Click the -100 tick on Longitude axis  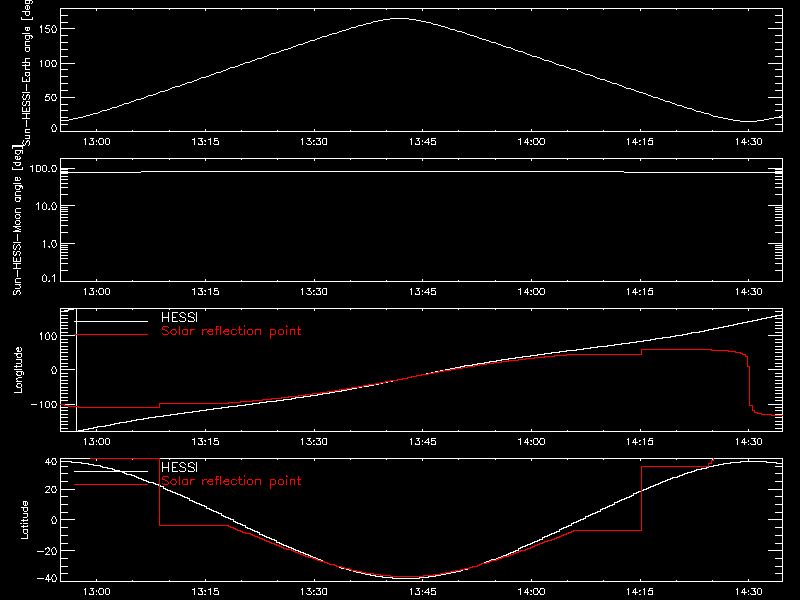tap(44, 405)
